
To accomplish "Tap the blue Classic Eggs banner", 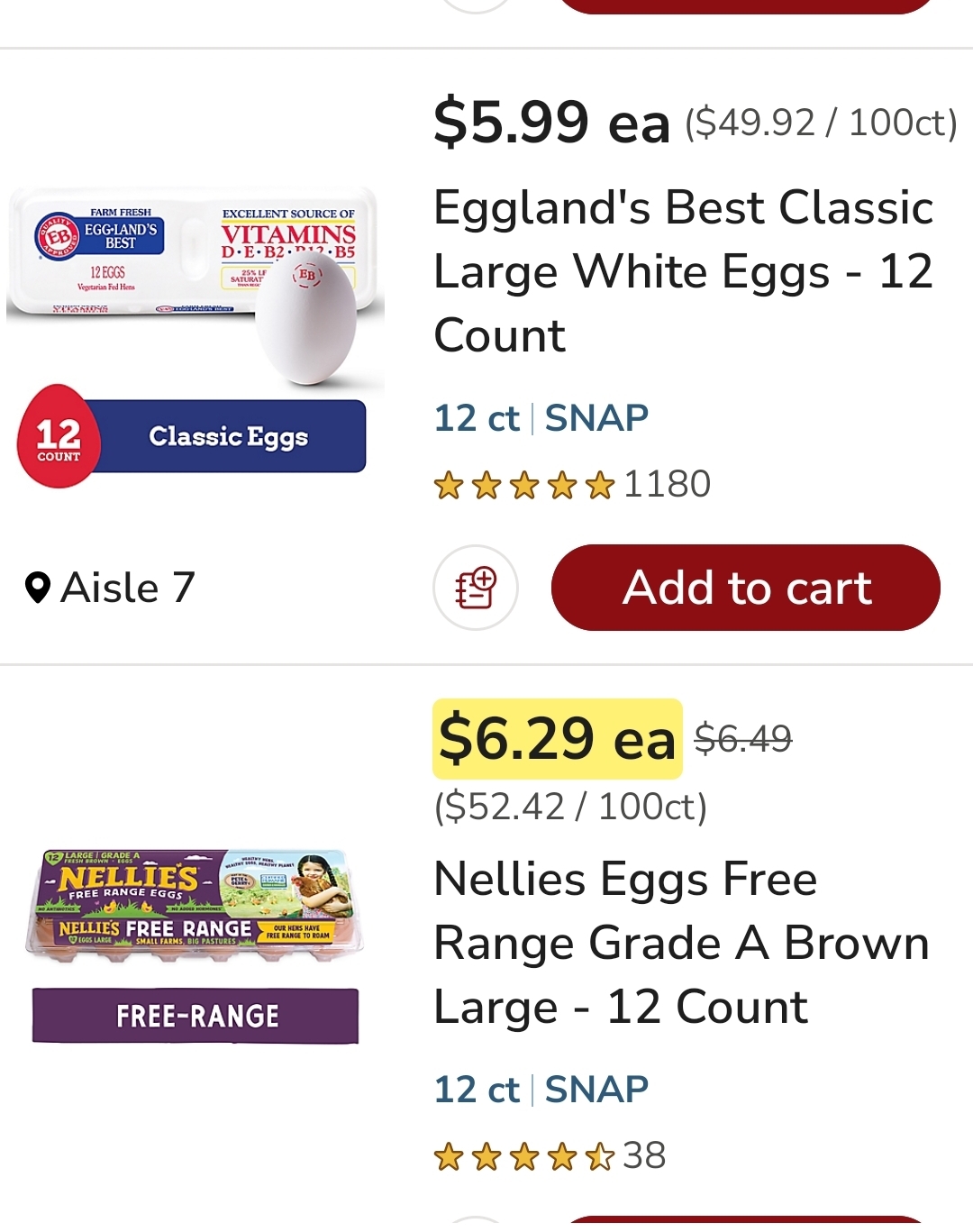I will coord(229,436).
